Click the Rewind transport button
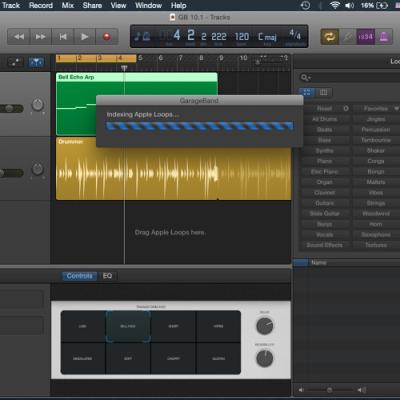The height and width of the screenshot is (400, 400). (19, 37)
